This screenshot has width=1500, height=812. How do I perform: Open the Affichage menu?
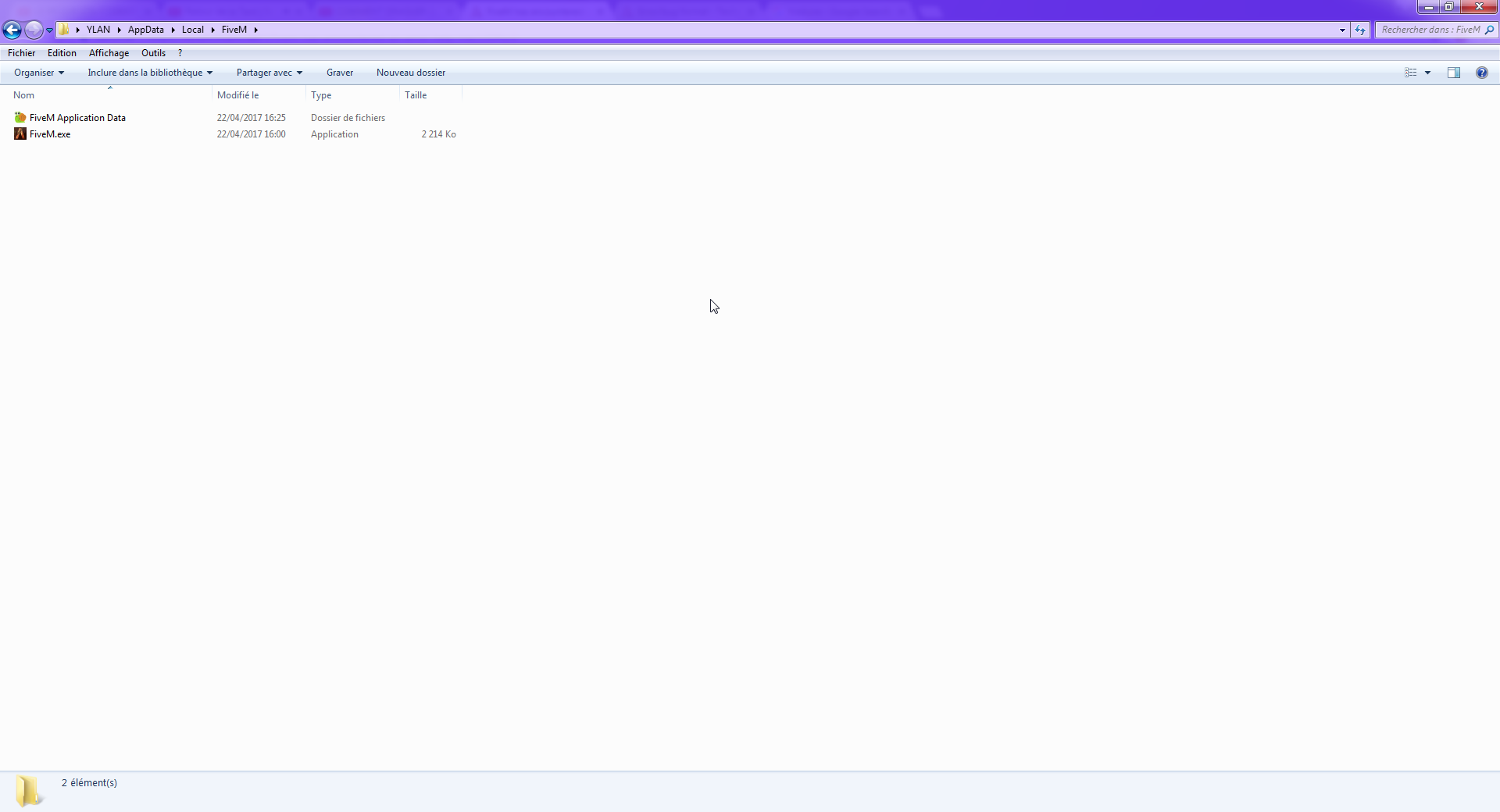(x=109, y=53)
